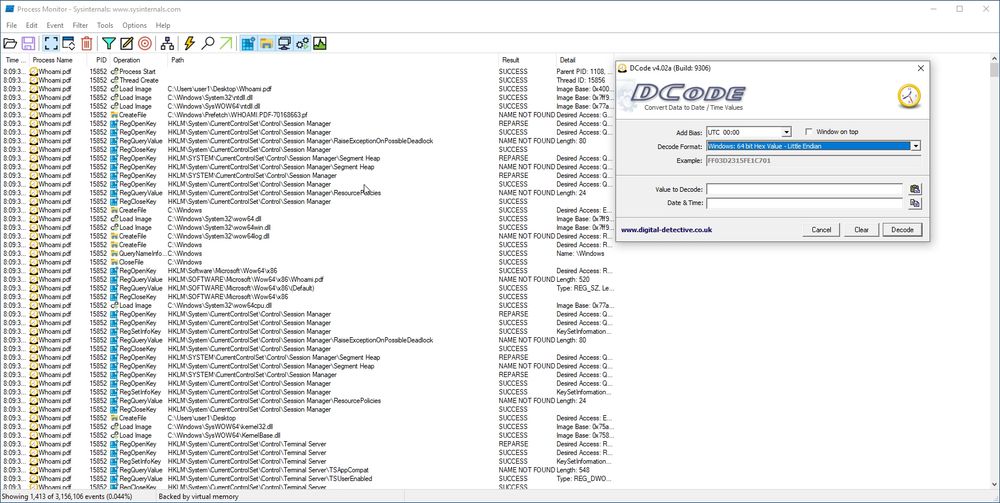Image resolution: width=1000 pixels, height=503 pixels.
Task: Toggle the Show Network Activity icon
Action: click(284, 43)
